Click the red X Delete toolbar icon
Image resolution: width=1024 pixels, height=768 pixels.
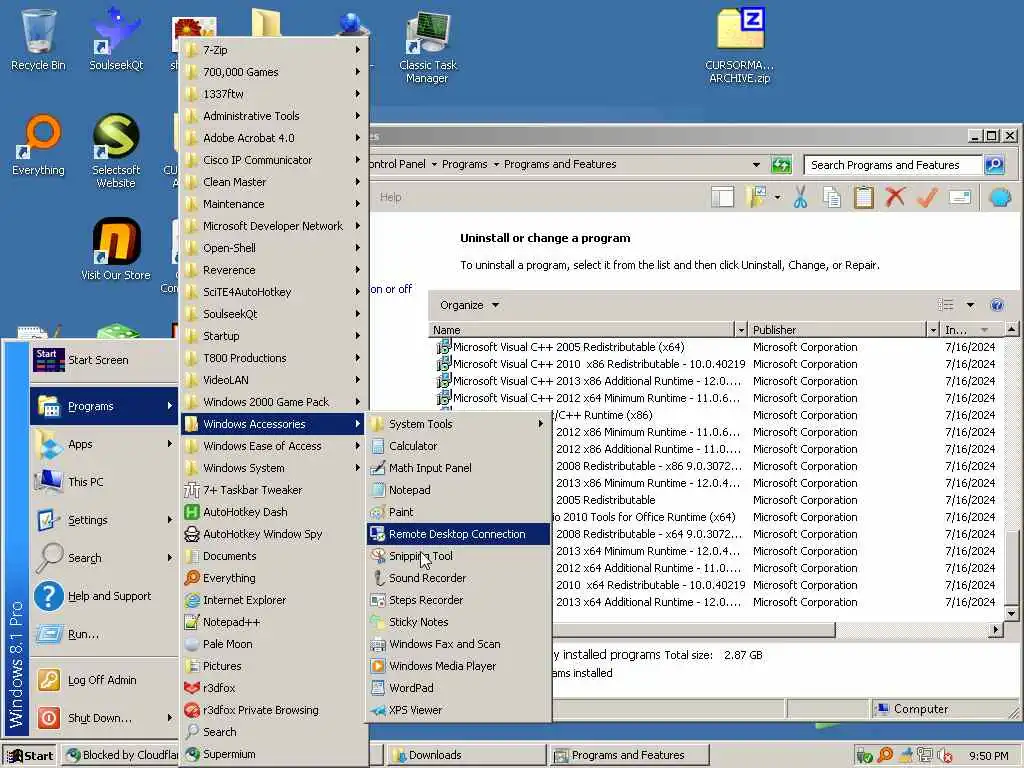point(895,197)
